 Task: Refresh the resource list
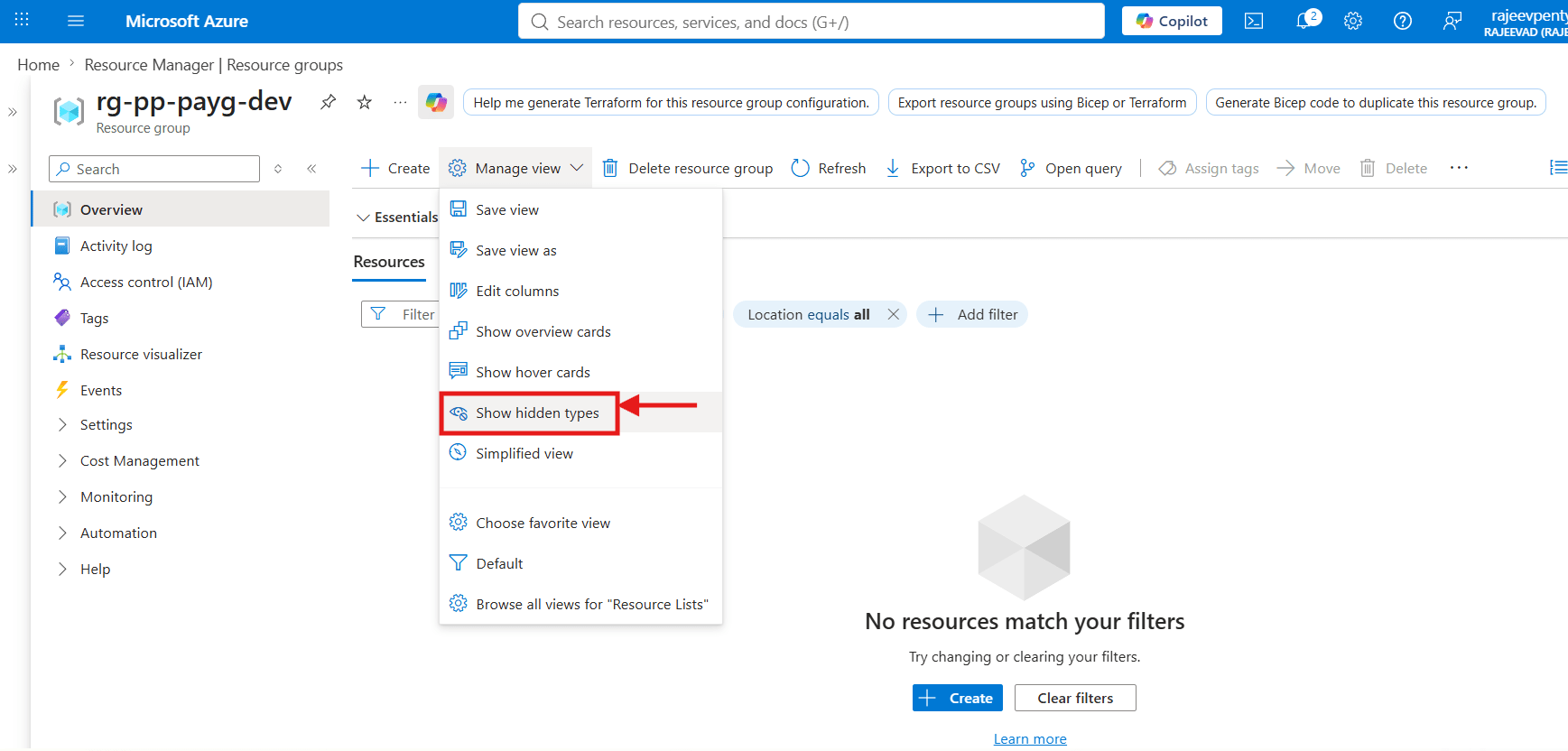click(829, 168)
